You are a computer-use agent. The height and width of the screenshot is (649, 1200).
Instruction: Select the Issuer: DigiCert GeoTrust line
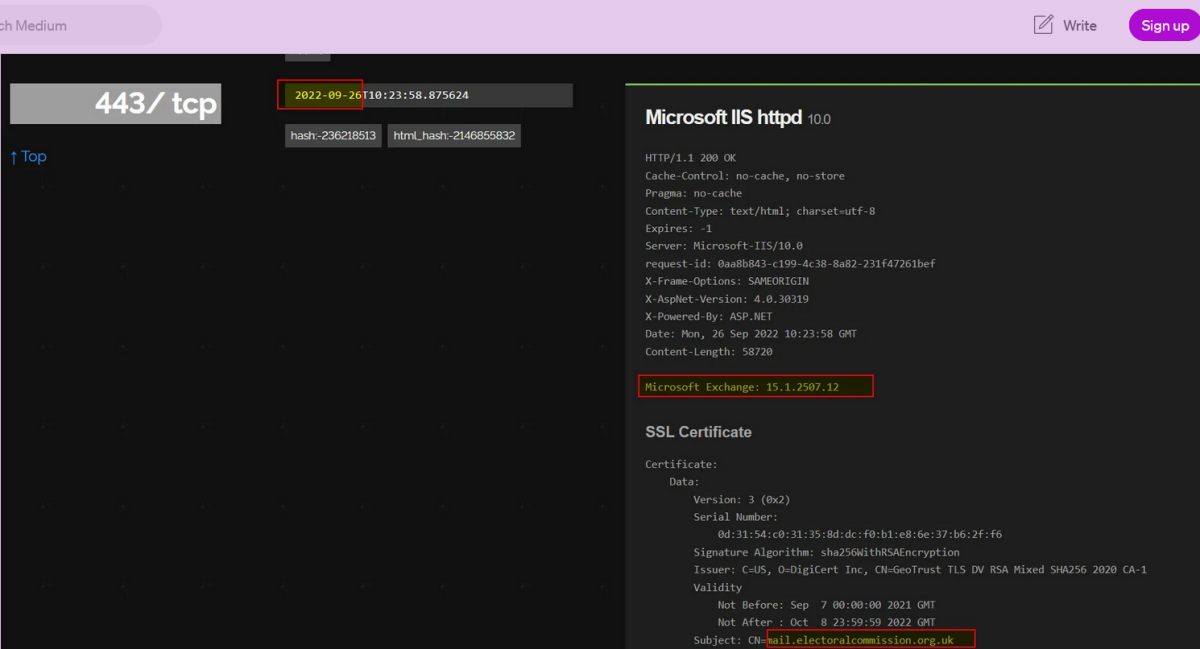pos(920,570)
